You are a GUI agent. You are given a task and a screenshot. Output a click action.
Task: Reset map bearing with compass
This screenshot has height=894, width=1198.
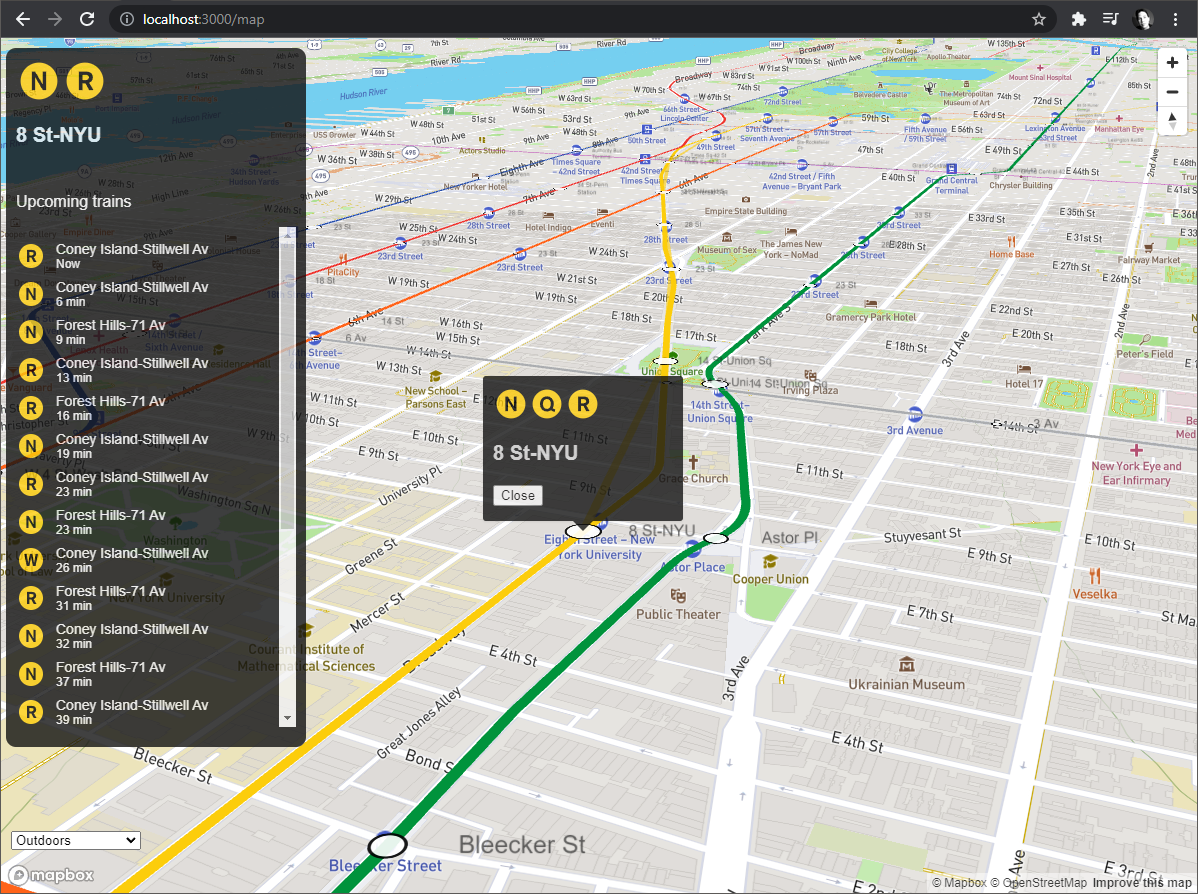[x=1172, y=121]
